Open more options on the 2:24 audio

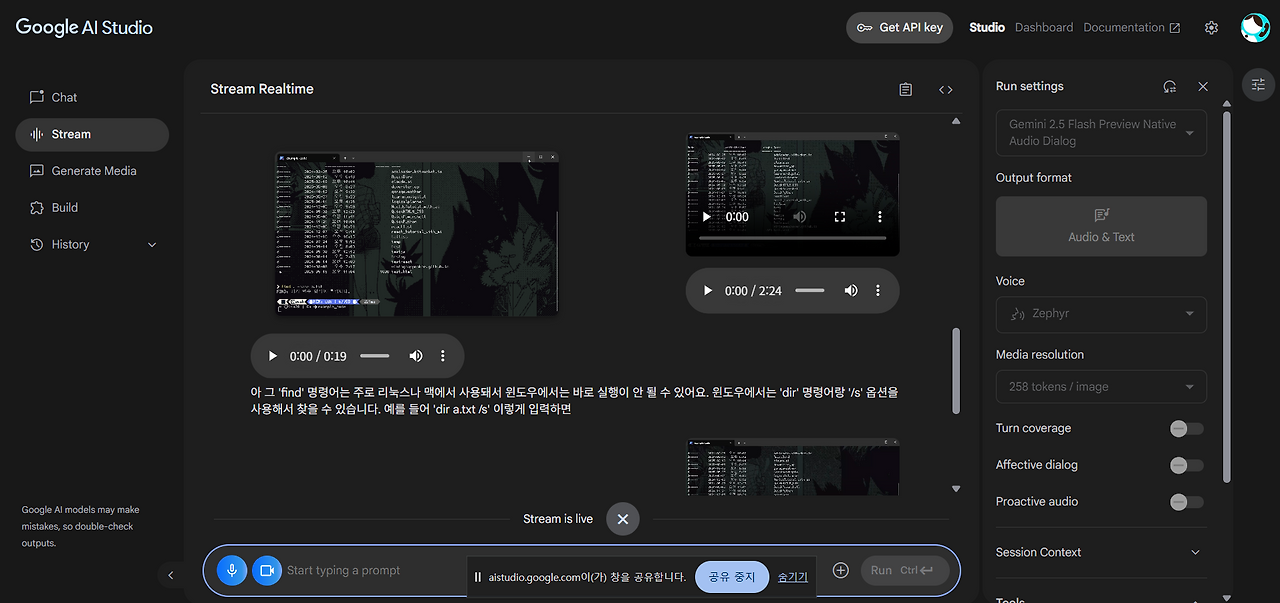[x=878, y=290]
